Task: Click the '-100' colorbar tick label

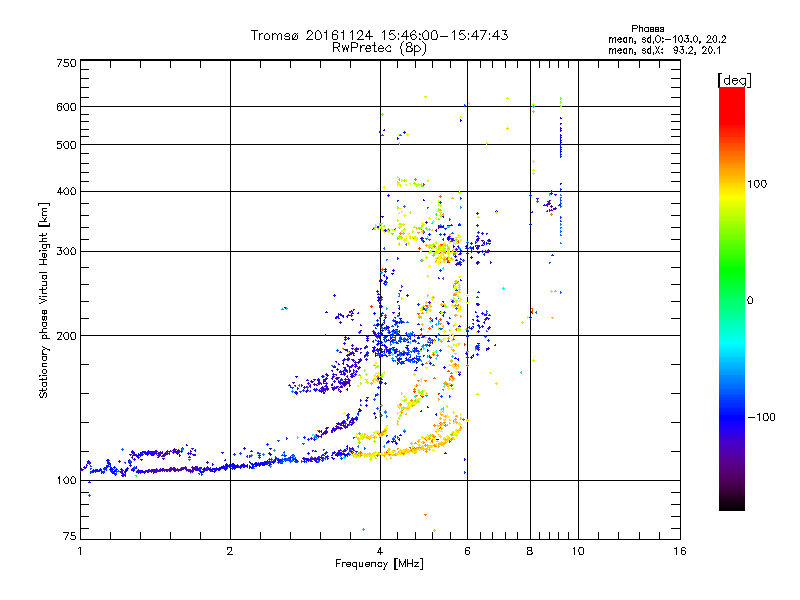Action: (x=761, y=417)
